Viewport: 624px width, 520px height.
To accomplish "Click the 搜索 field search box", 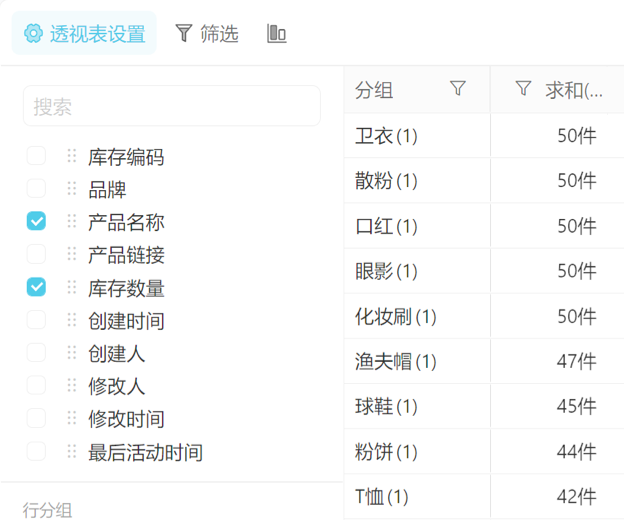I will (x=171, y=107).
